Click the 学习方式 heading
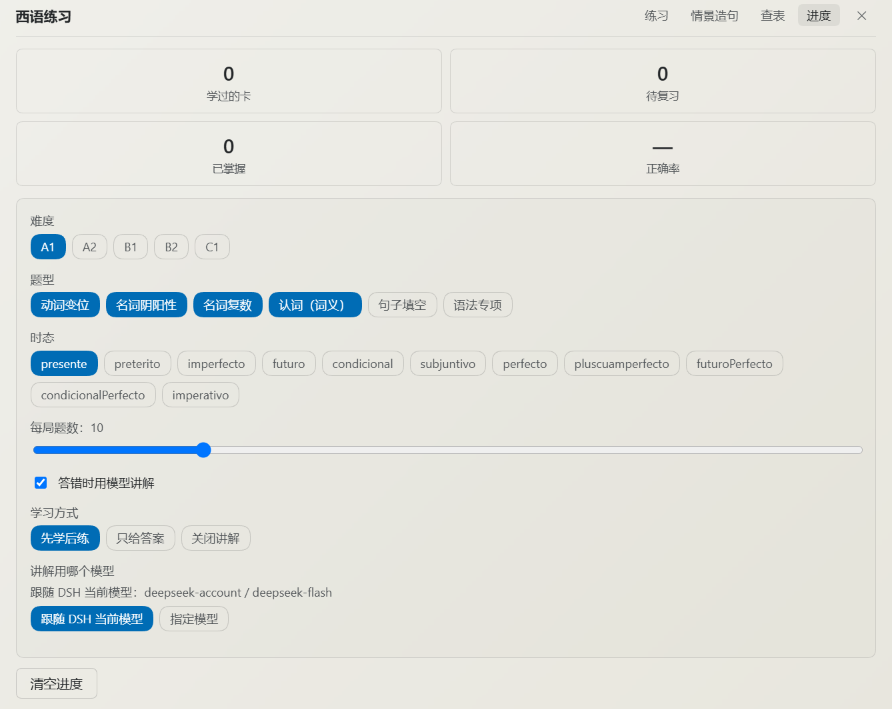 click(x=54, y=513)
